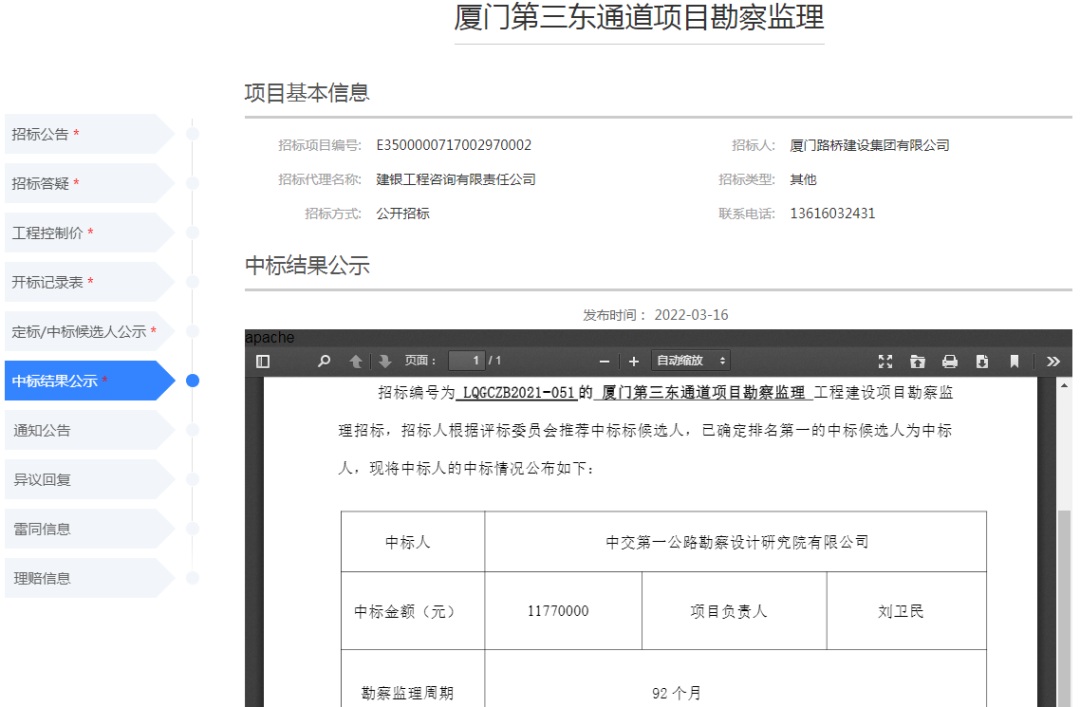Zoom in with the plus button
1080x707 pixels.
pos(634,361)
